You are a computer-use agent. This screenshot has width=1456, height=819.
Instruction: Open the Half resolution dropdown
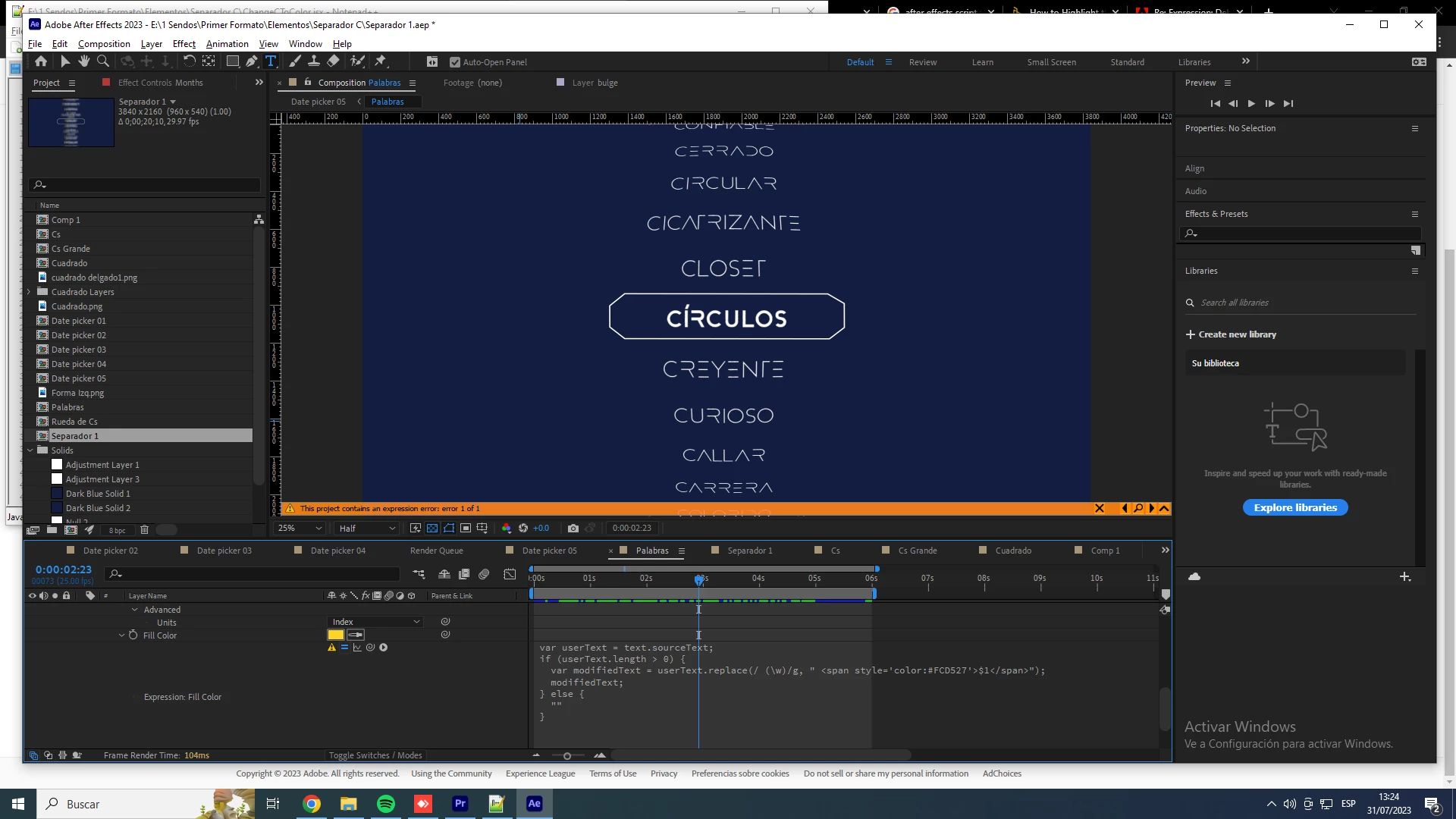(x=367, y=529)
